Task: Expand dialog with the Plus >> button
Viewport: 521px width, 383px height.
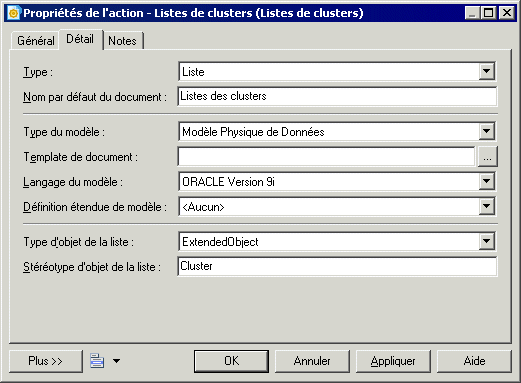Action: point(46,361)
